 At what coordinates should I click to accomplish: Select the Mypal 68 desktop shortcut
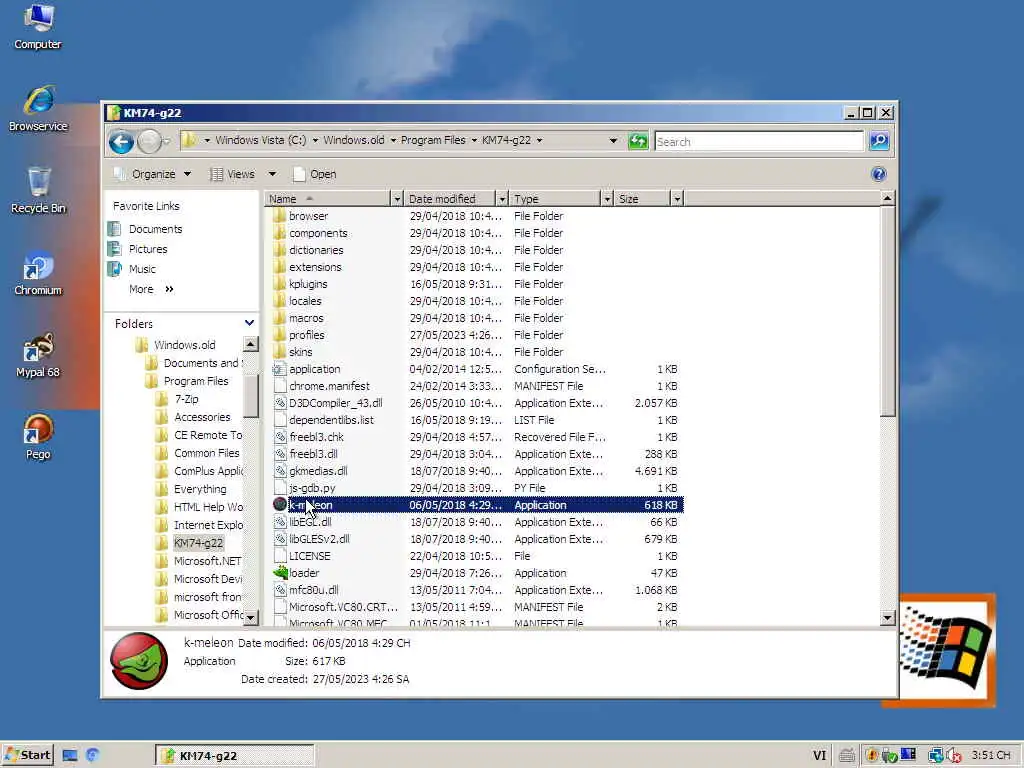[x=38, y=355]
